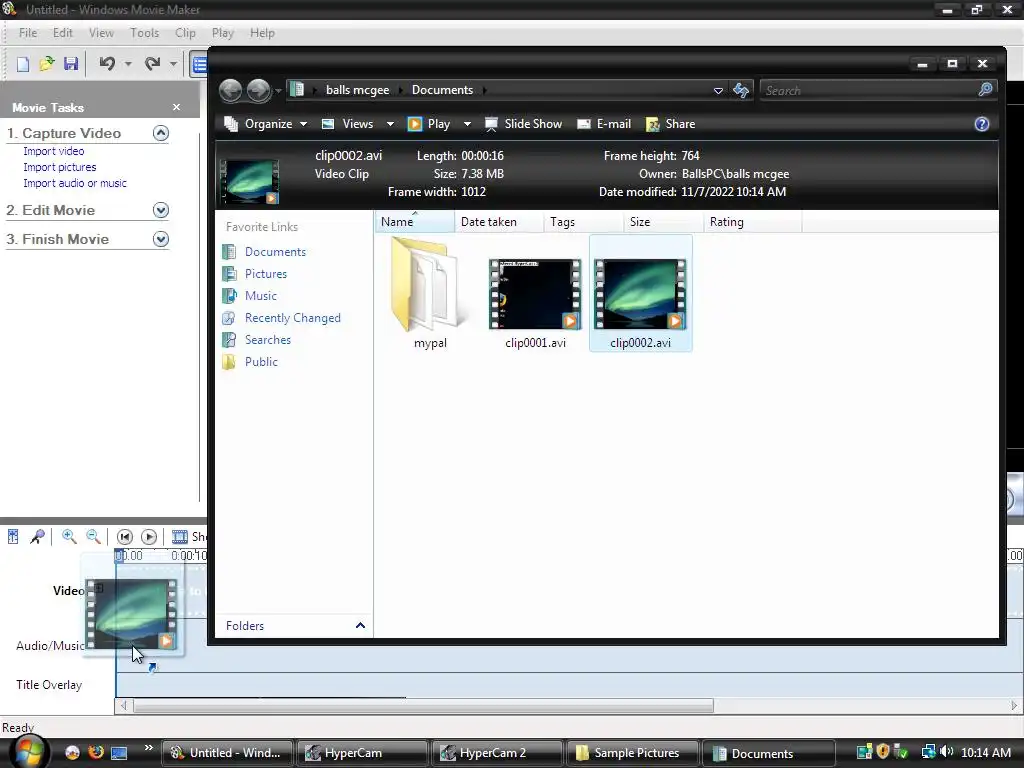Click Import audio or music link
Screen dimensions: 1024x768
[75, 184]
